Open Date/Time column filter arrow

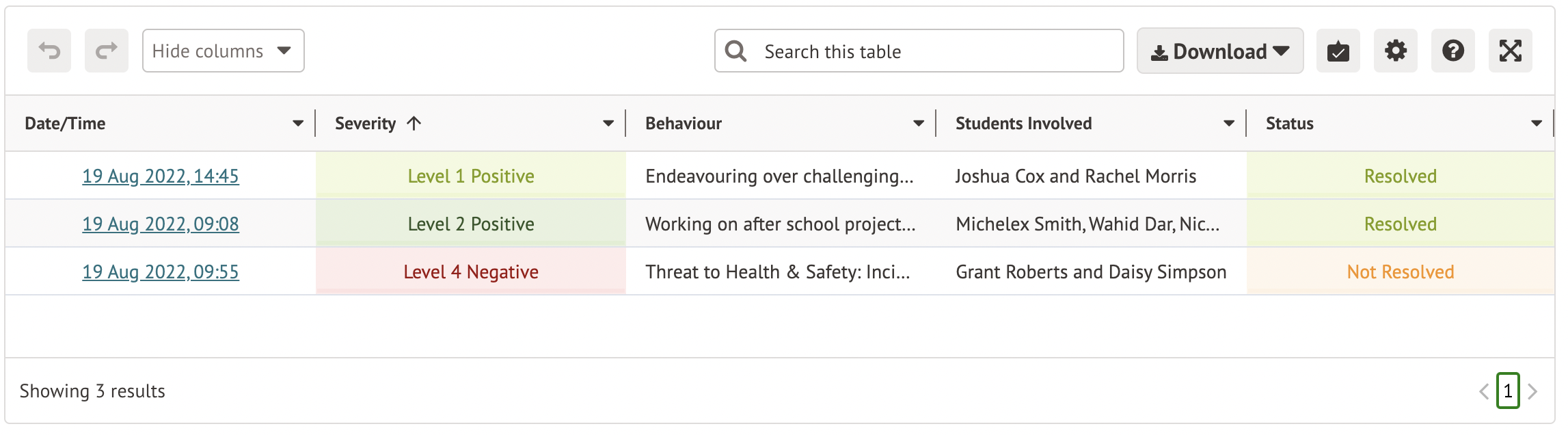pyautogui.click(x=298, y=124)
